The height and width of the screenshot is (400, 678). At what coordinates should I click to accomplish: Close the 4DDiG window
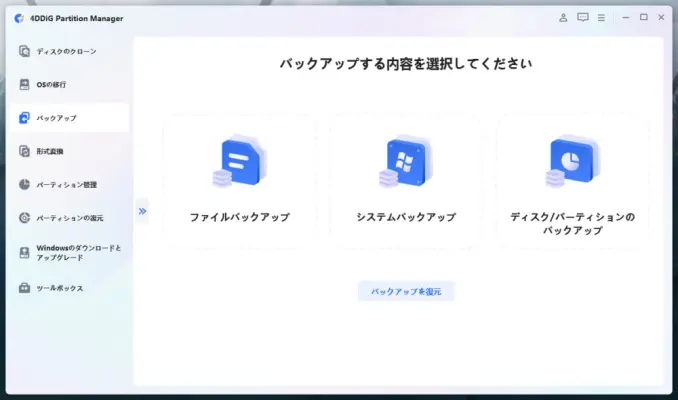[x=661, y=17]
